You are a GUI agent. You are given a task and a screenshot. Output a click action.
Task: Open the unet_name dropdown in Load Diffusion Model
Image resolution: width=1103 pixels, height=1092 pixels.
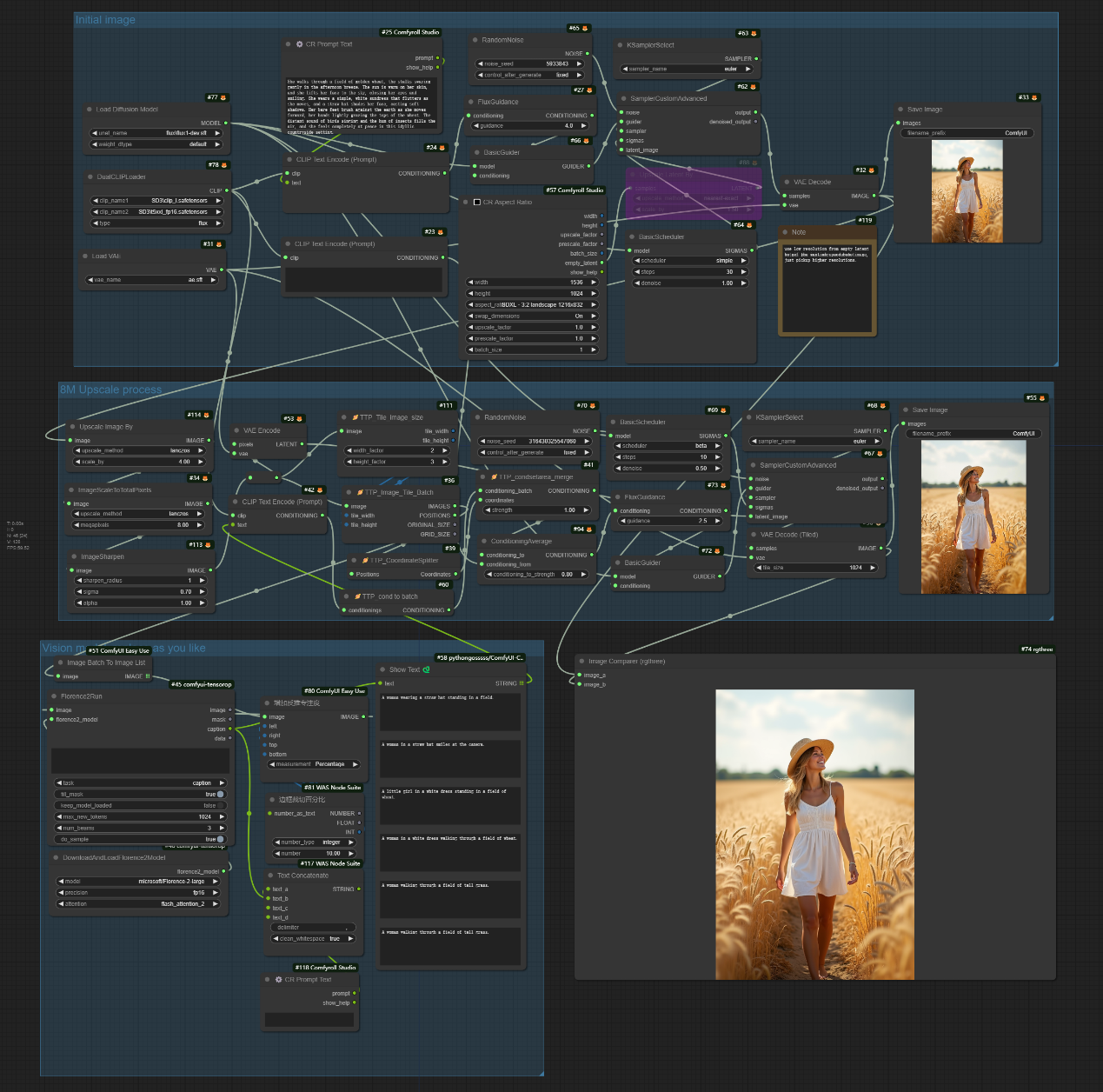155,133
